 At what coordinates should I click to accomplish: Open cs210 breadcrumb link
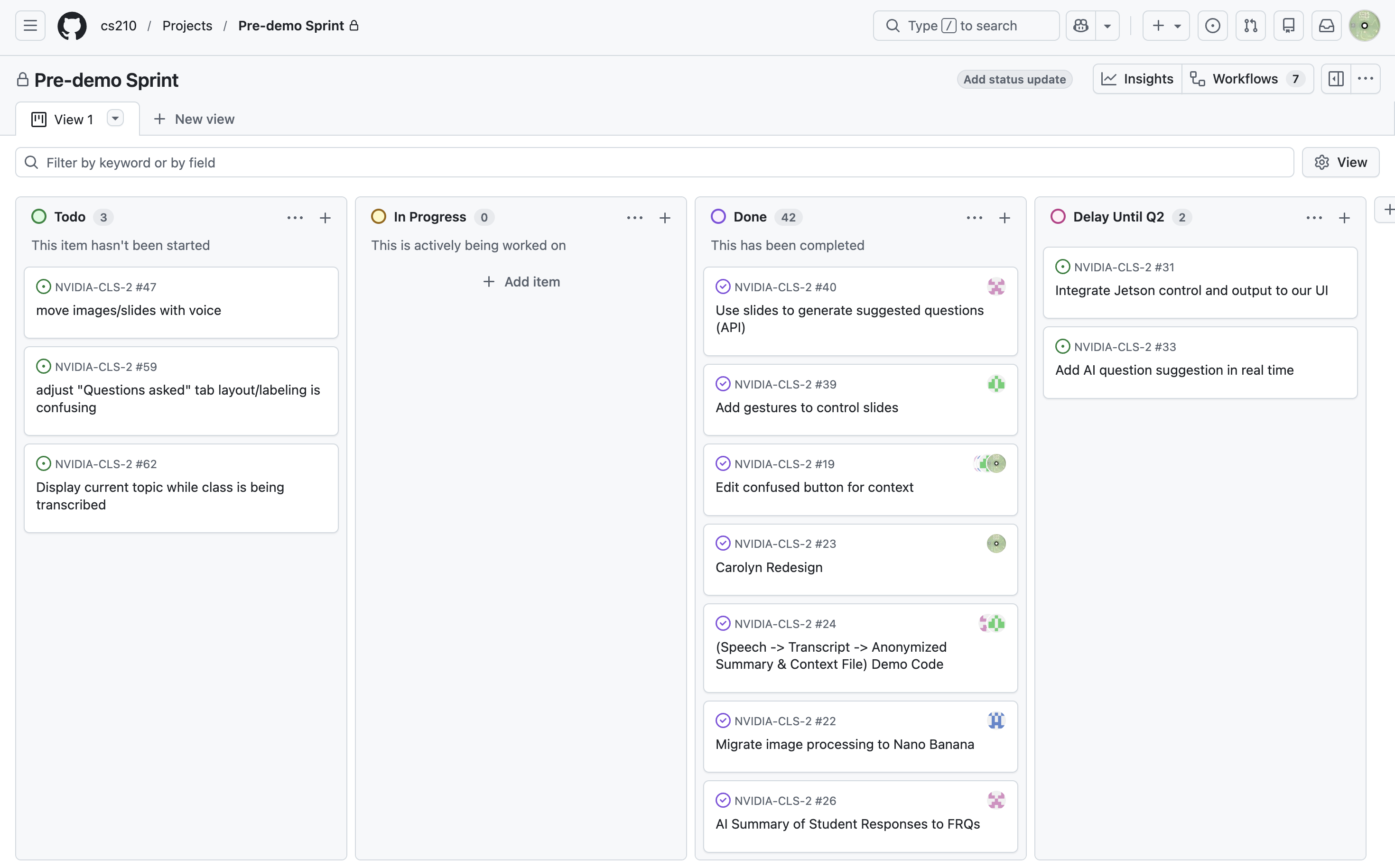point(118,26)
